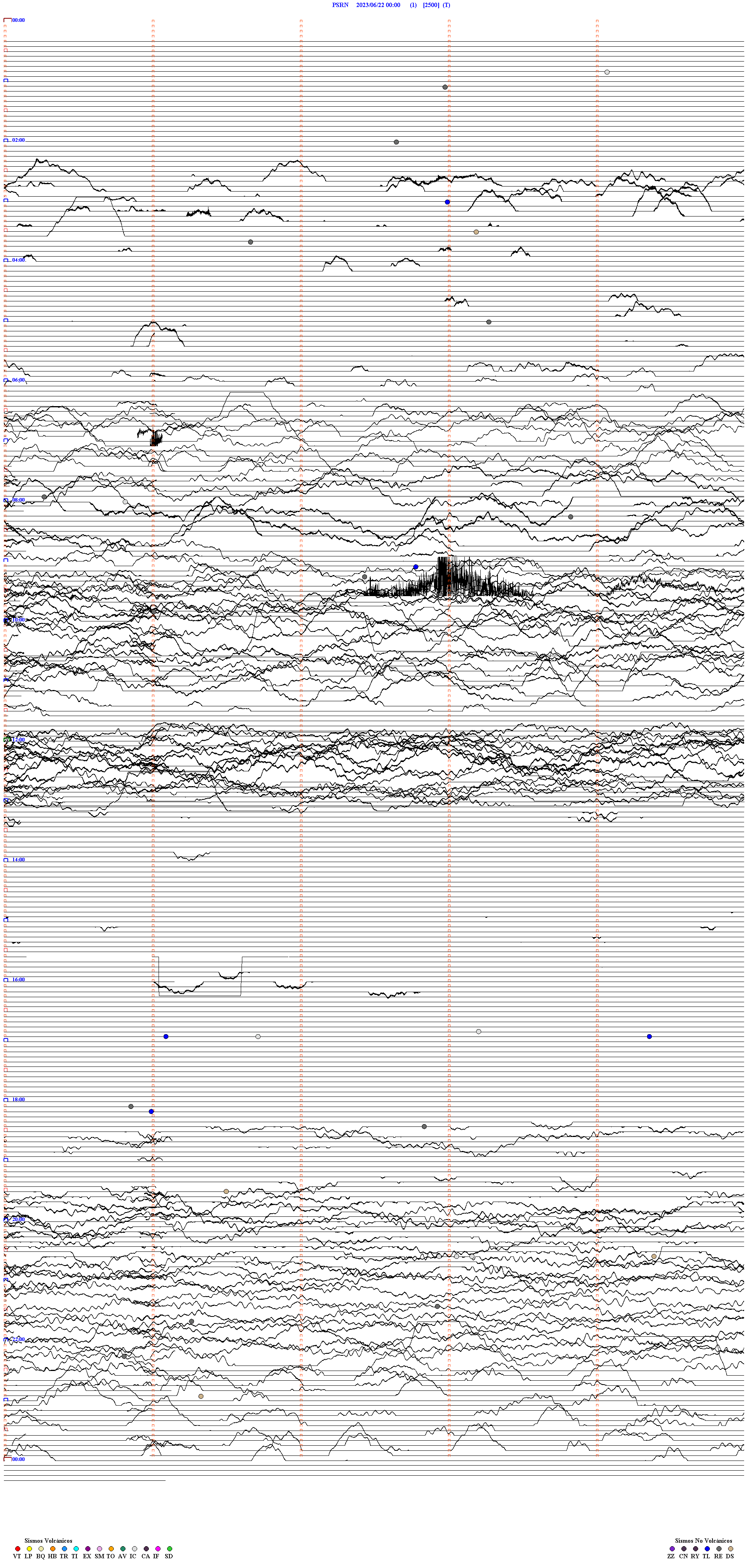This screenshot has width=748, height=1568.
Task: Select the 2023/06/22 00:00 header date
Action: point(378,5)
